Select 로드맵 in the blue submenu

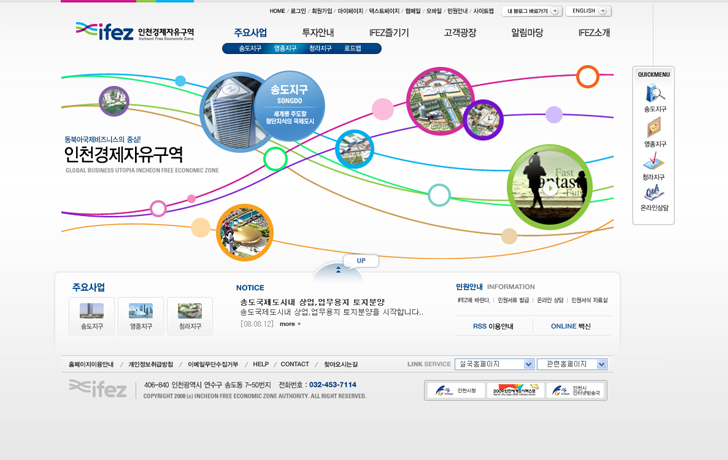tap(352, 48)
